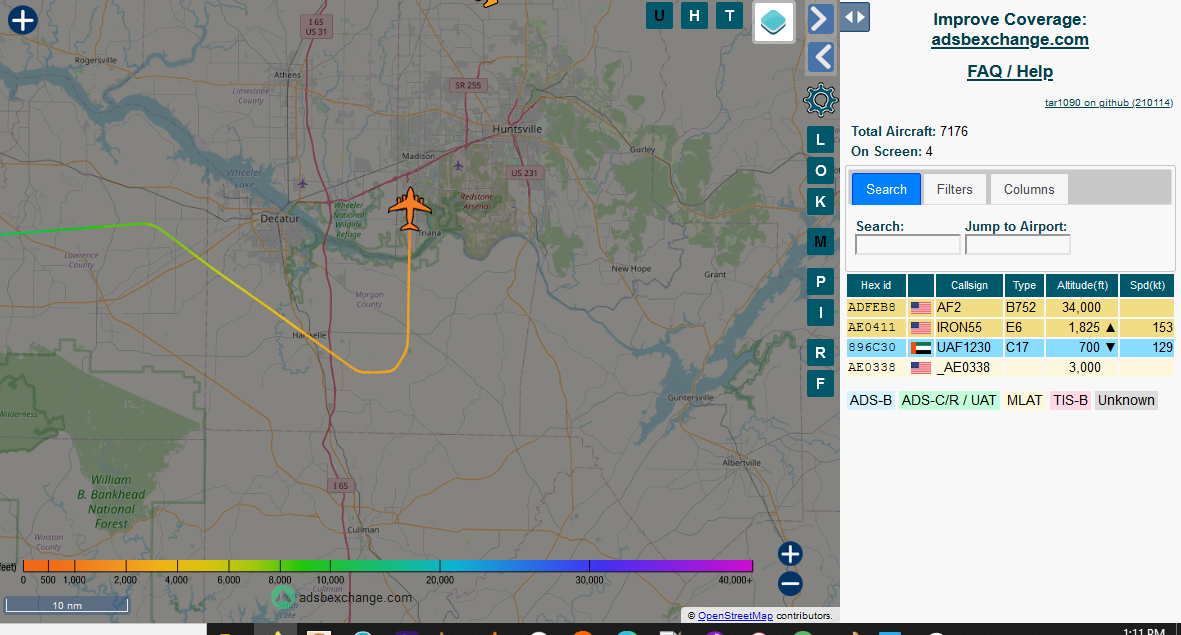Click the ADS-C/R / UAT legend label

(949, 400)
